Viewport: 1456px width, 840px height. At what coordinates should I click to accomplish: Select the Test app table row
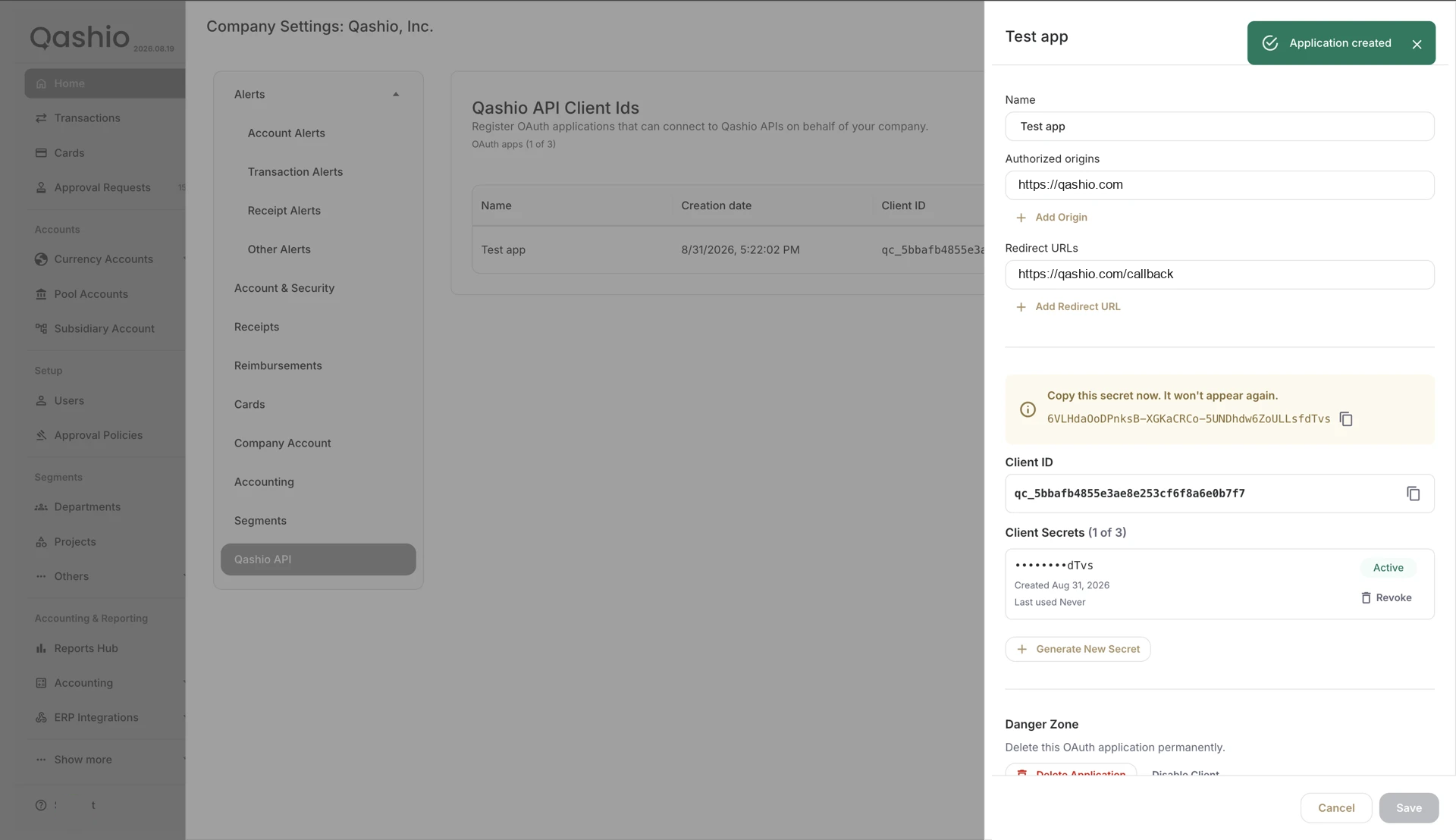tap(728, 250)
